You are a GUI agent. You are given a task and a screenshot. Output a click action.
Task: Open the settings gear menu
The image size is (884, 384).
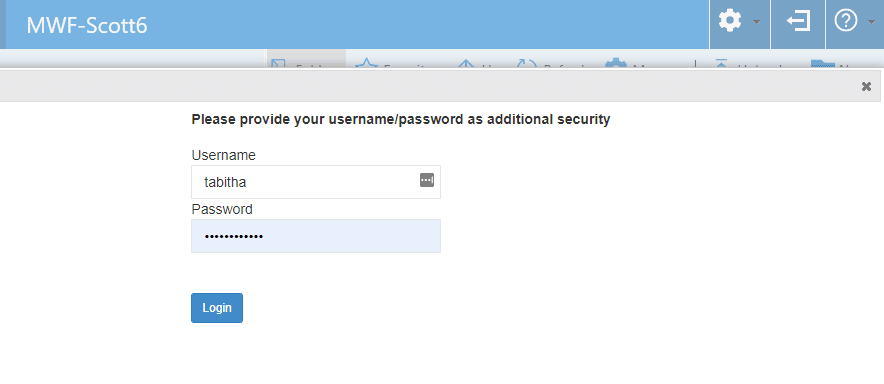(x=730, y=22)
